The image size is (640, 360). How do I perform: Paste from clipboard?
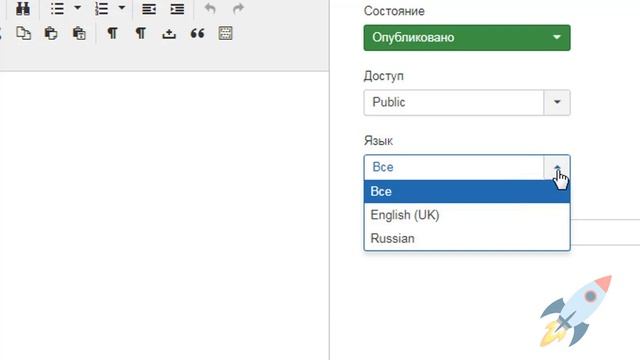pyautogui.click(x=51, y=33)
